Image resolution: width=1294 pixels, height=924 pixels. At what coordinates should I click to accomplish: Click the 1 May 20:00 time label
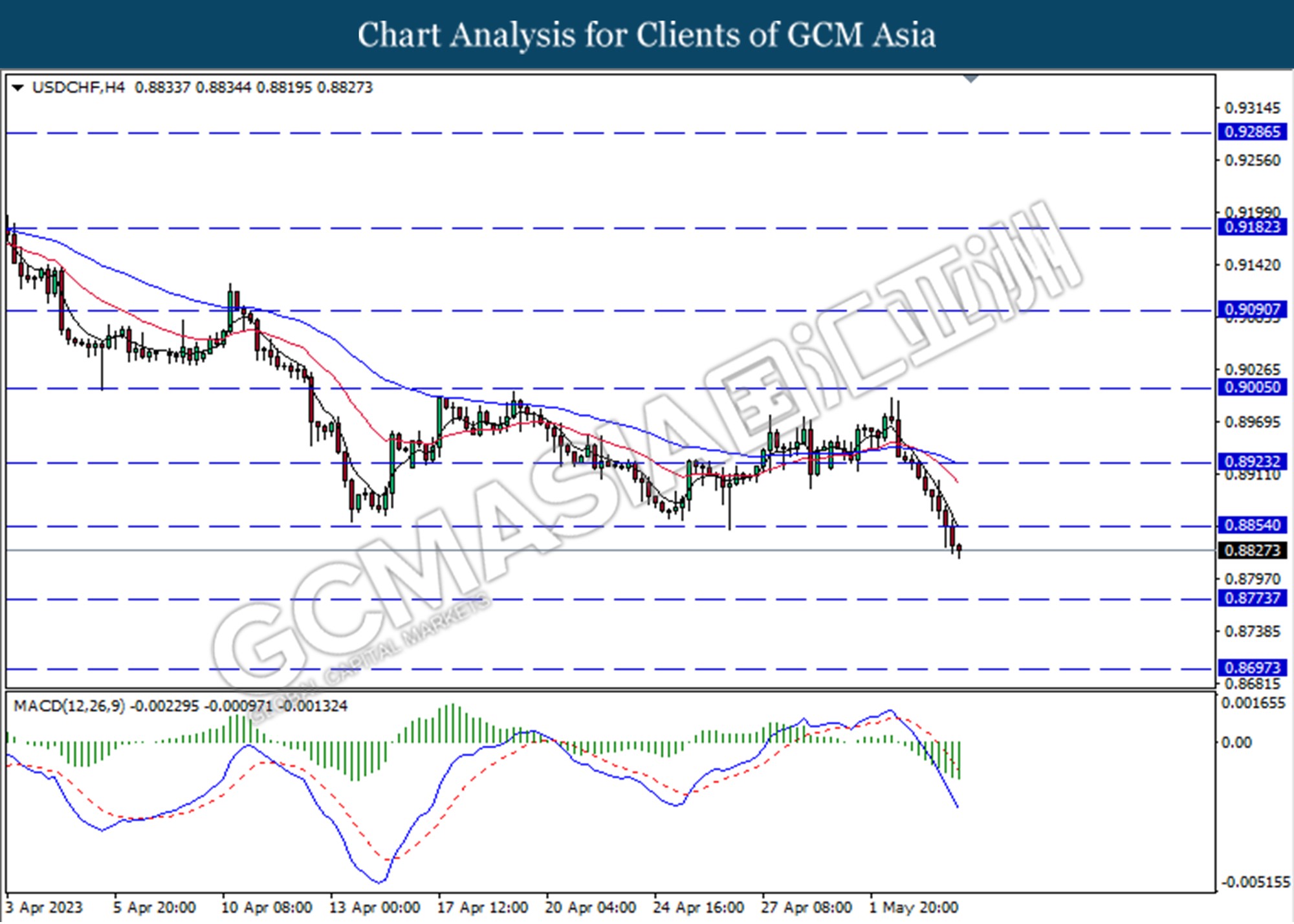click(914, 908)
